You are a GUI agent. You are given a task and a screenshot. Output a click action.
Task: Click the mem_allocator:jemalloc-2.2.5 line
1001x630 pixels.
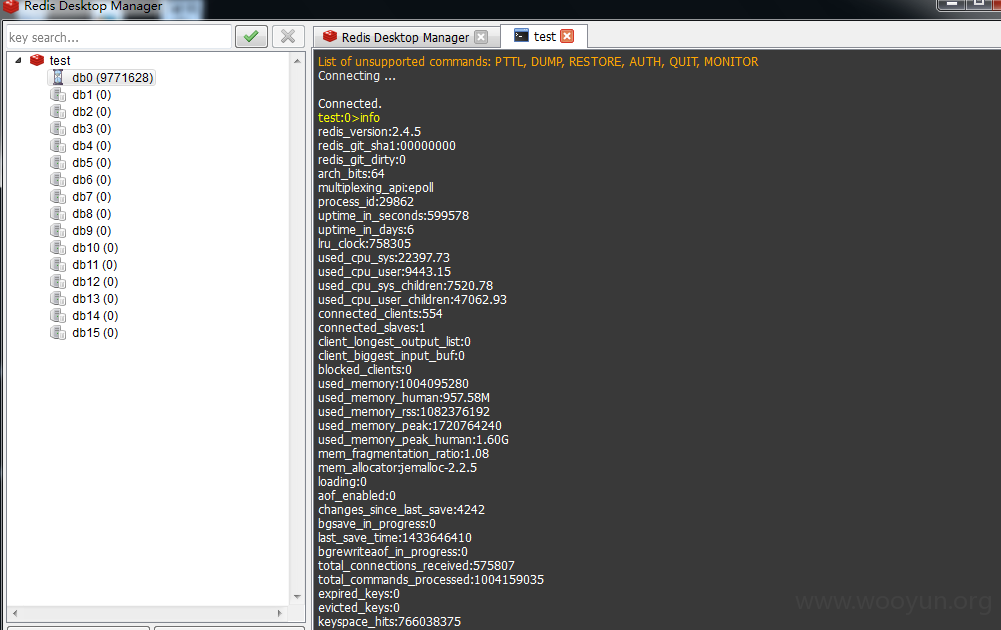coord(398,468)
